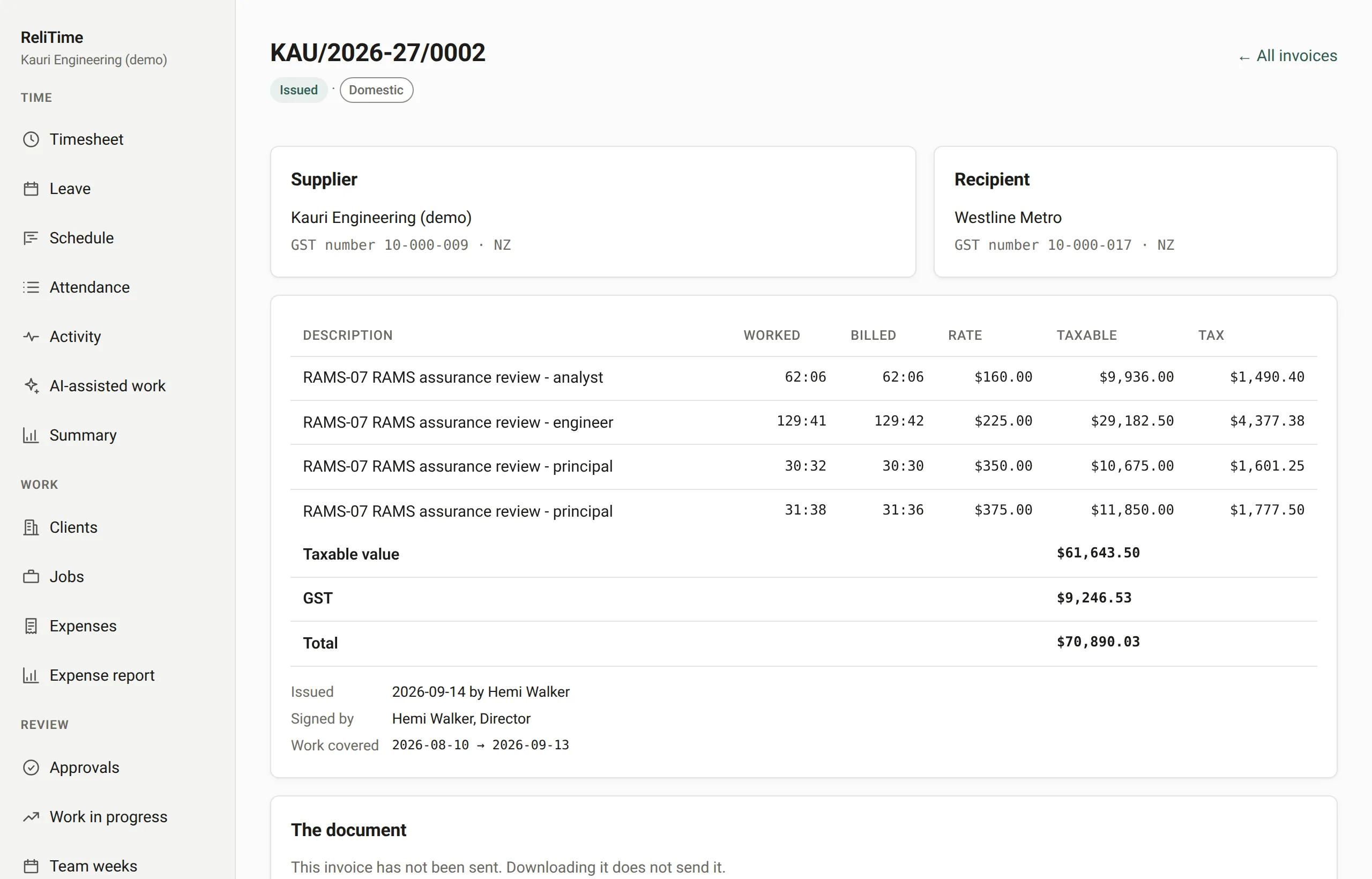Open the Expense report page
This screenshot has width=1372, height=879.
coord(102,675)
